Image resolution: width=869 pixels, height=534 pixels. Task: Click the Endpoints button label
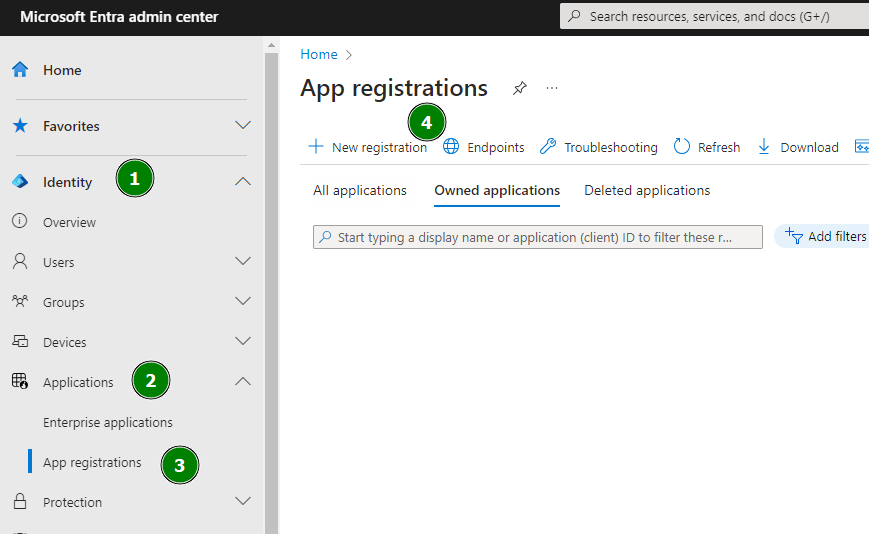495,147
